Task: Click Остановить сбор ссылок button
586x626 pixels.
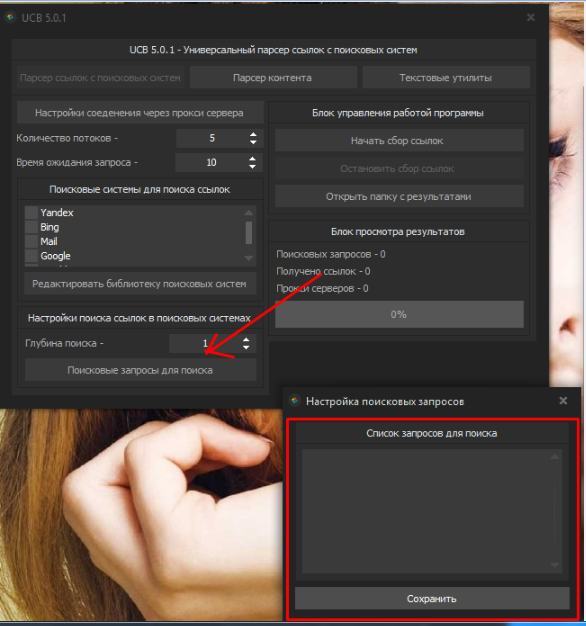Action: tap(399, 168)
